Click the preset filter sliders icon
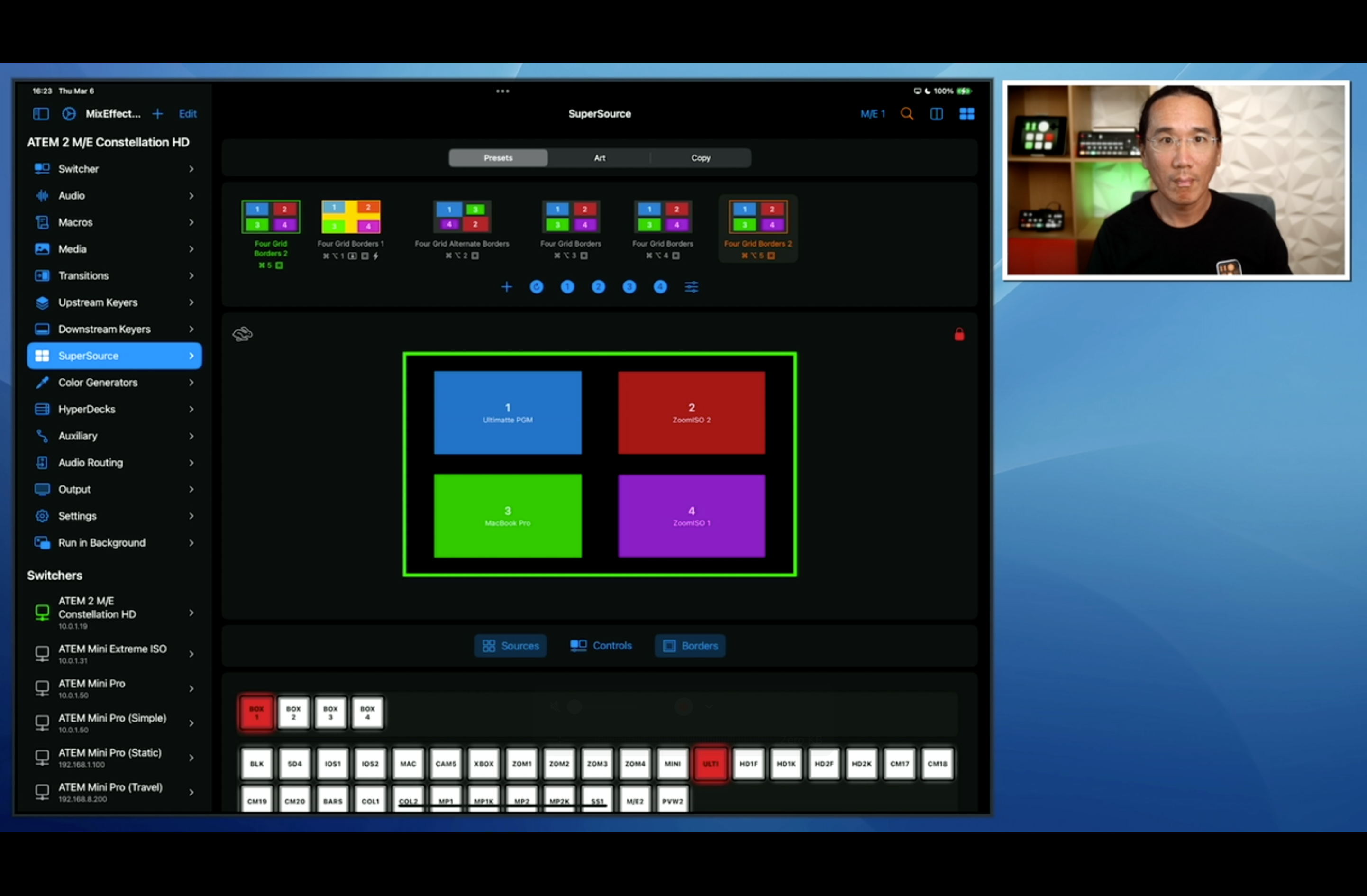Image resolution: width=1367 pixels, height=896 pixels. (x=692, y=287)
